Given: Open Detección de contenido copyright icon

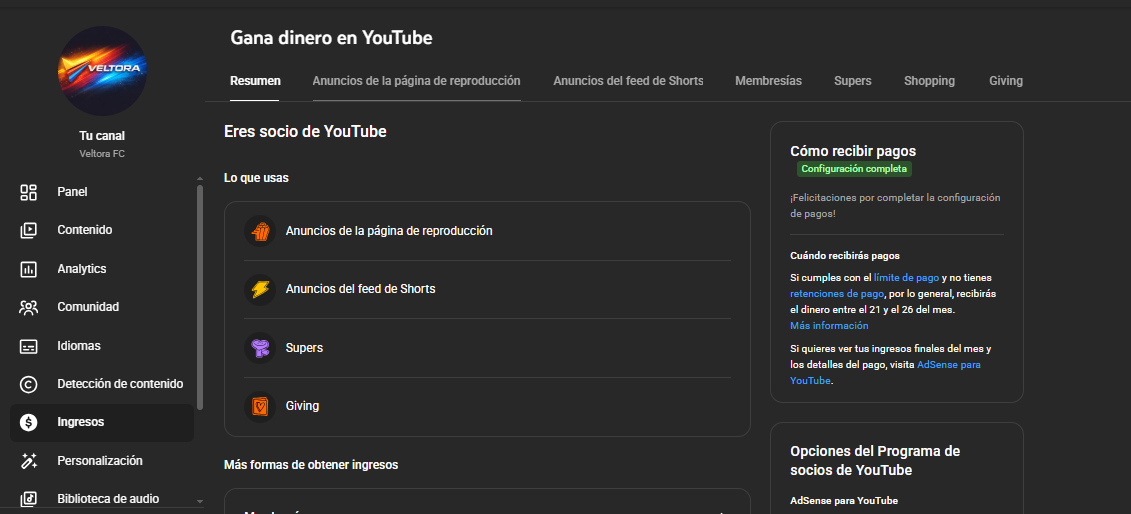Looking at the screenshot, I should click(29, 384).
